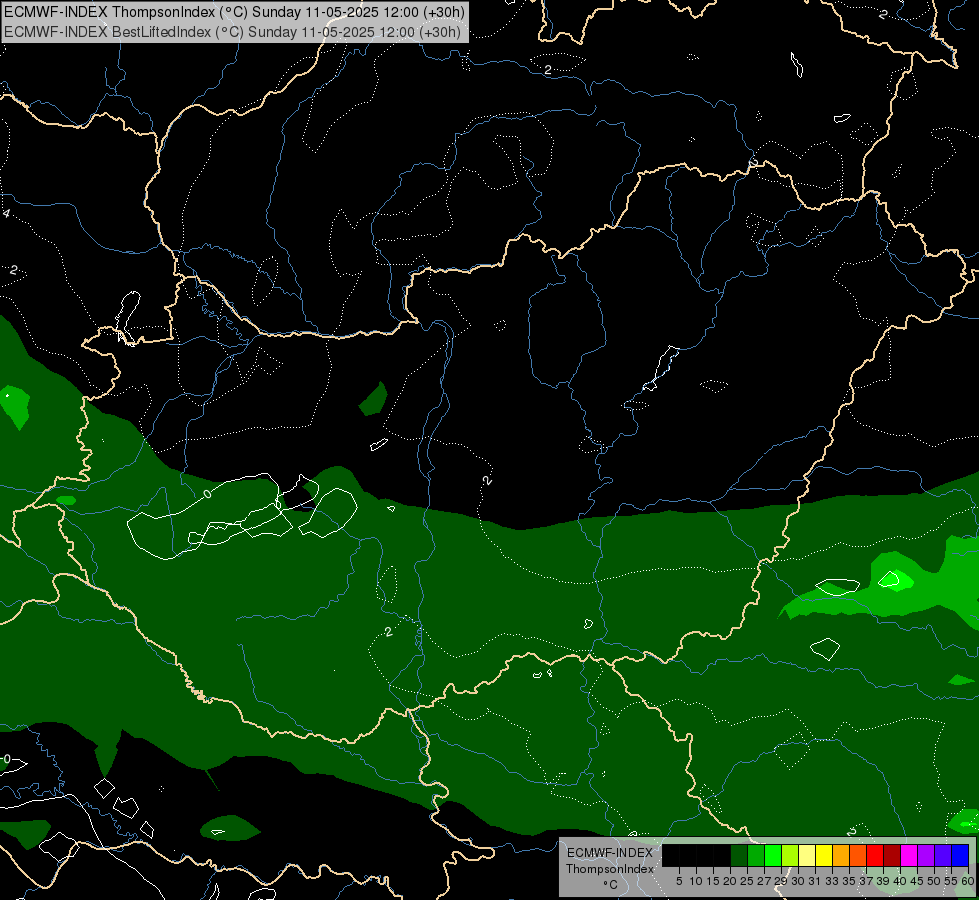Click the BestLiftedIndex title line in the header
979x900 pixels.
tap(232, 32)
